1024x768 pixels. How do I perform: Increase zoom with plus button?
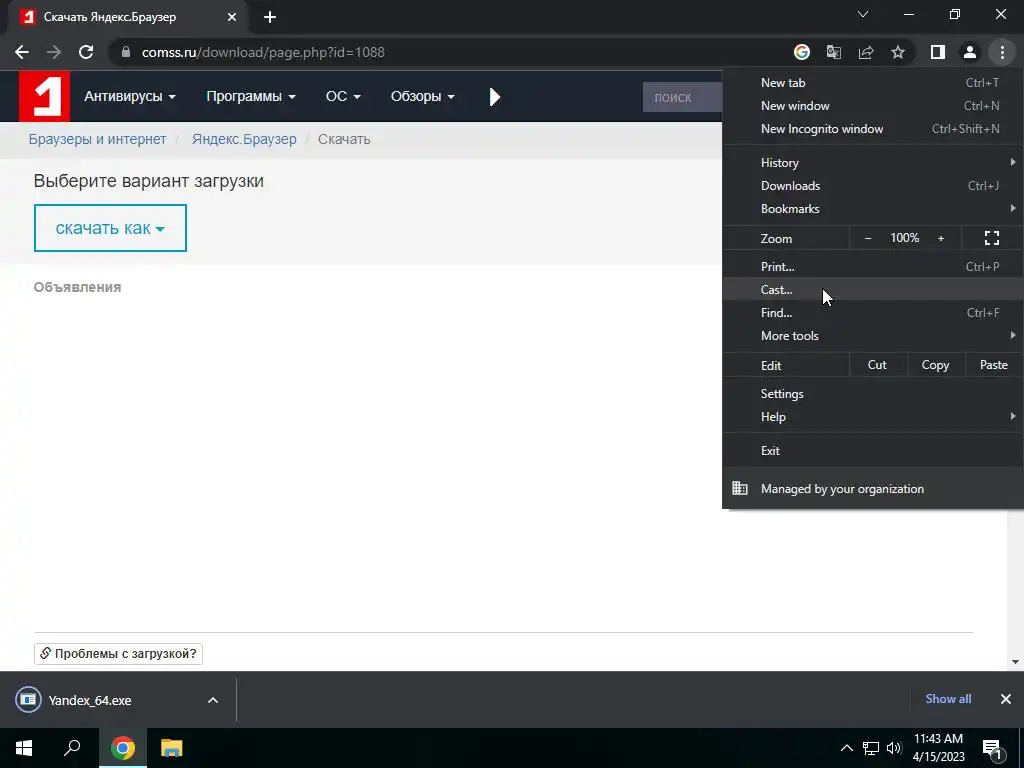tap(941, 238)
